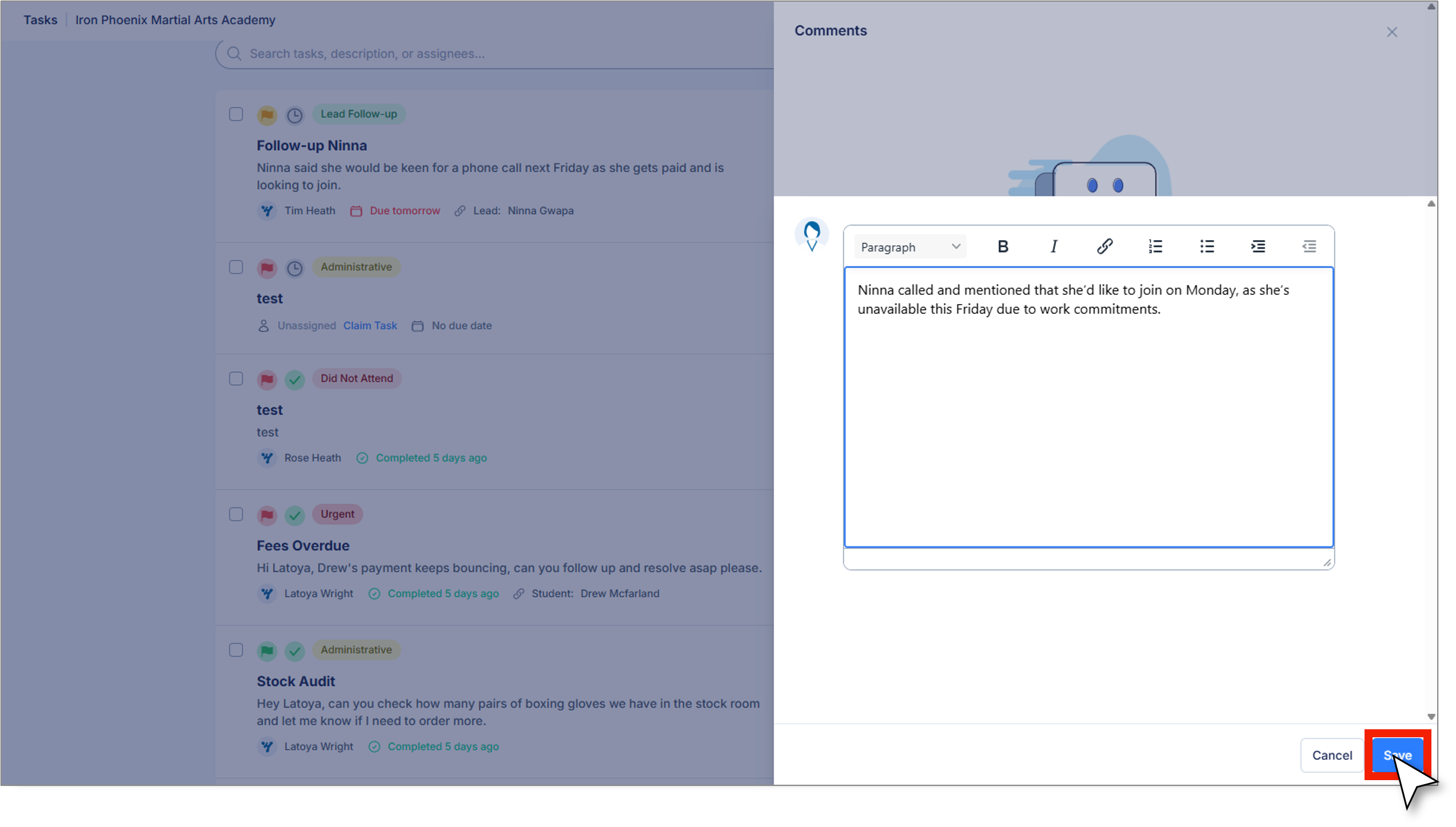
Task: Start a numbered list in comment
Action: [1155, 246]
